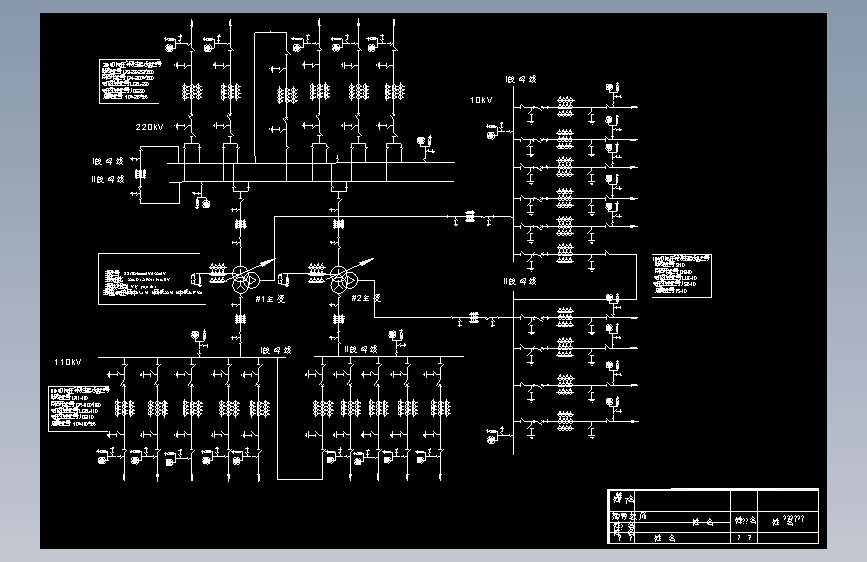The image size is (867, 562).
Task: Select reactor symbol on #2 transformer 10kV feed
Action: click(474, 318)
